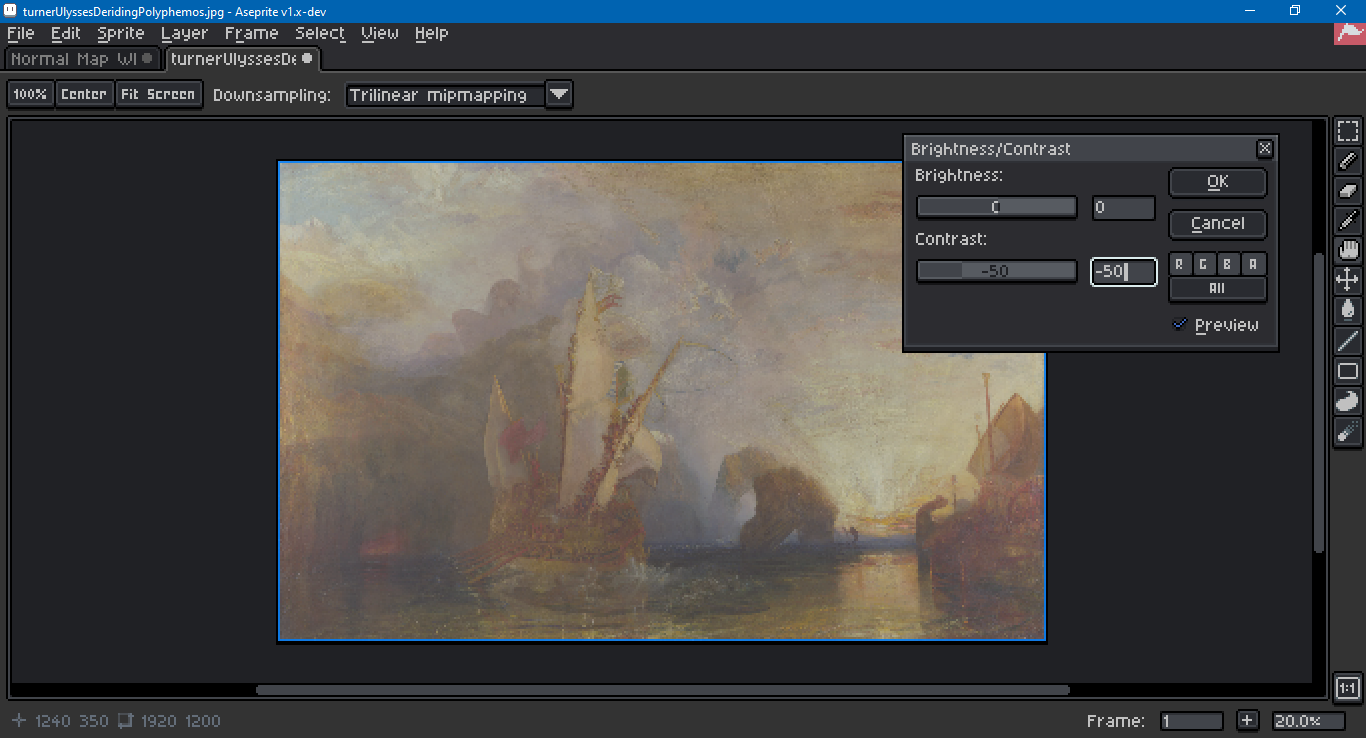Screen dimensions: 1366x738
Task: Select the Rectangle shape tool
Action: tap(1348, 371)
